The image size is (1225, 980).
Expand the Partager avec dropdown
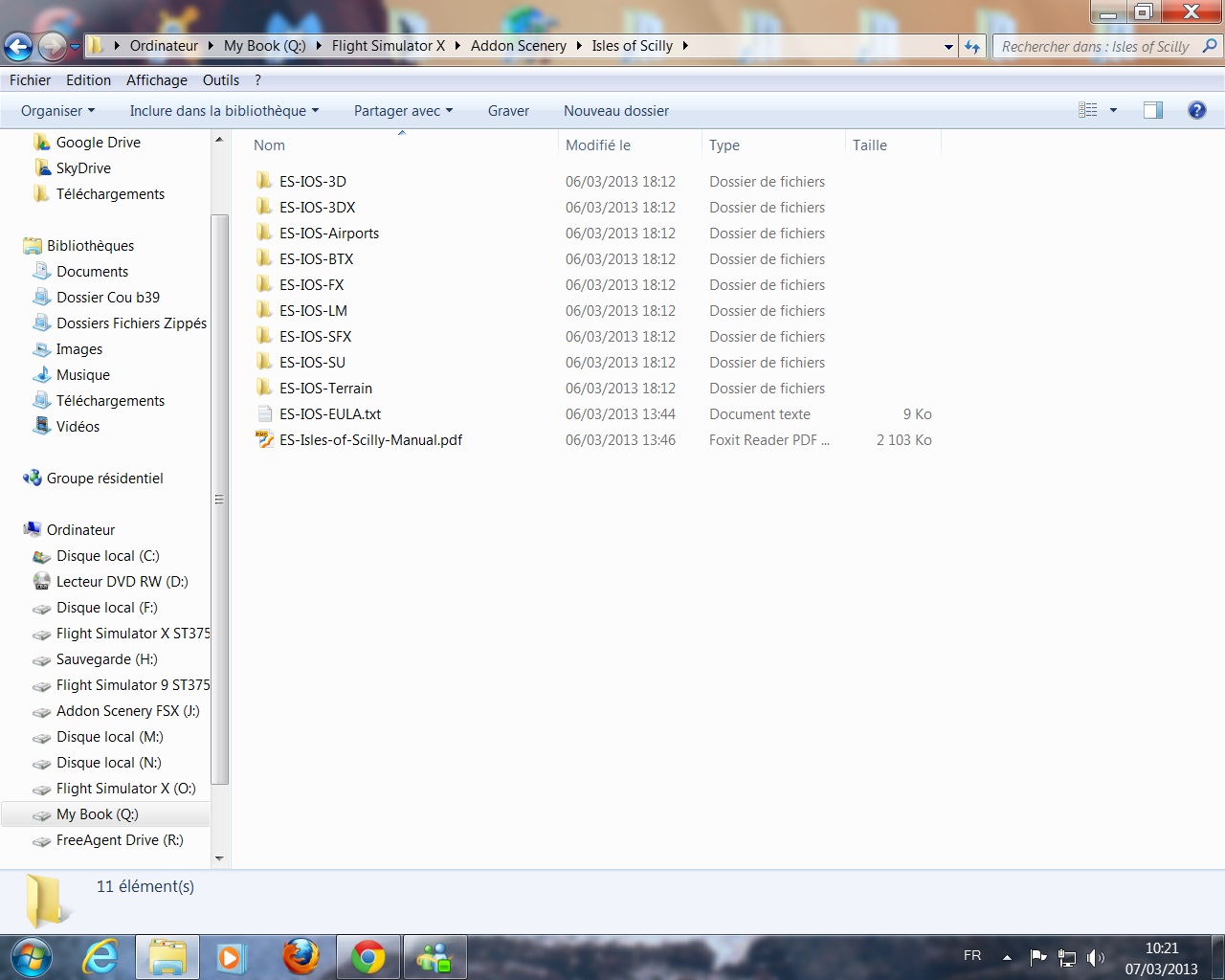tap(403, 111)
